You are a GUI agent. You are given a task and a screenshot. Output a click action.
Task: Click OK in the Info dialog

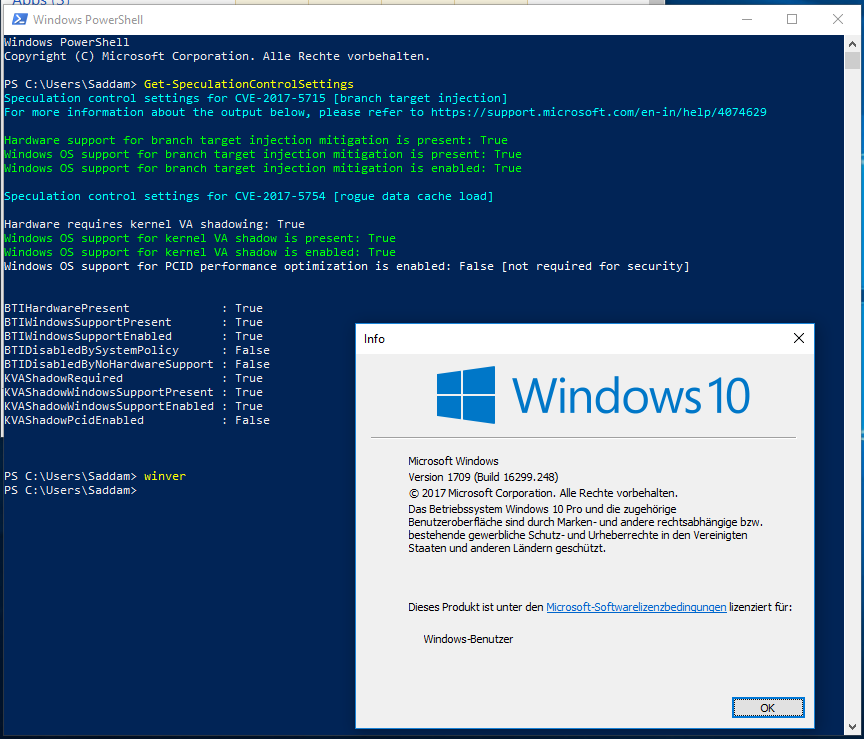[768, 708]
